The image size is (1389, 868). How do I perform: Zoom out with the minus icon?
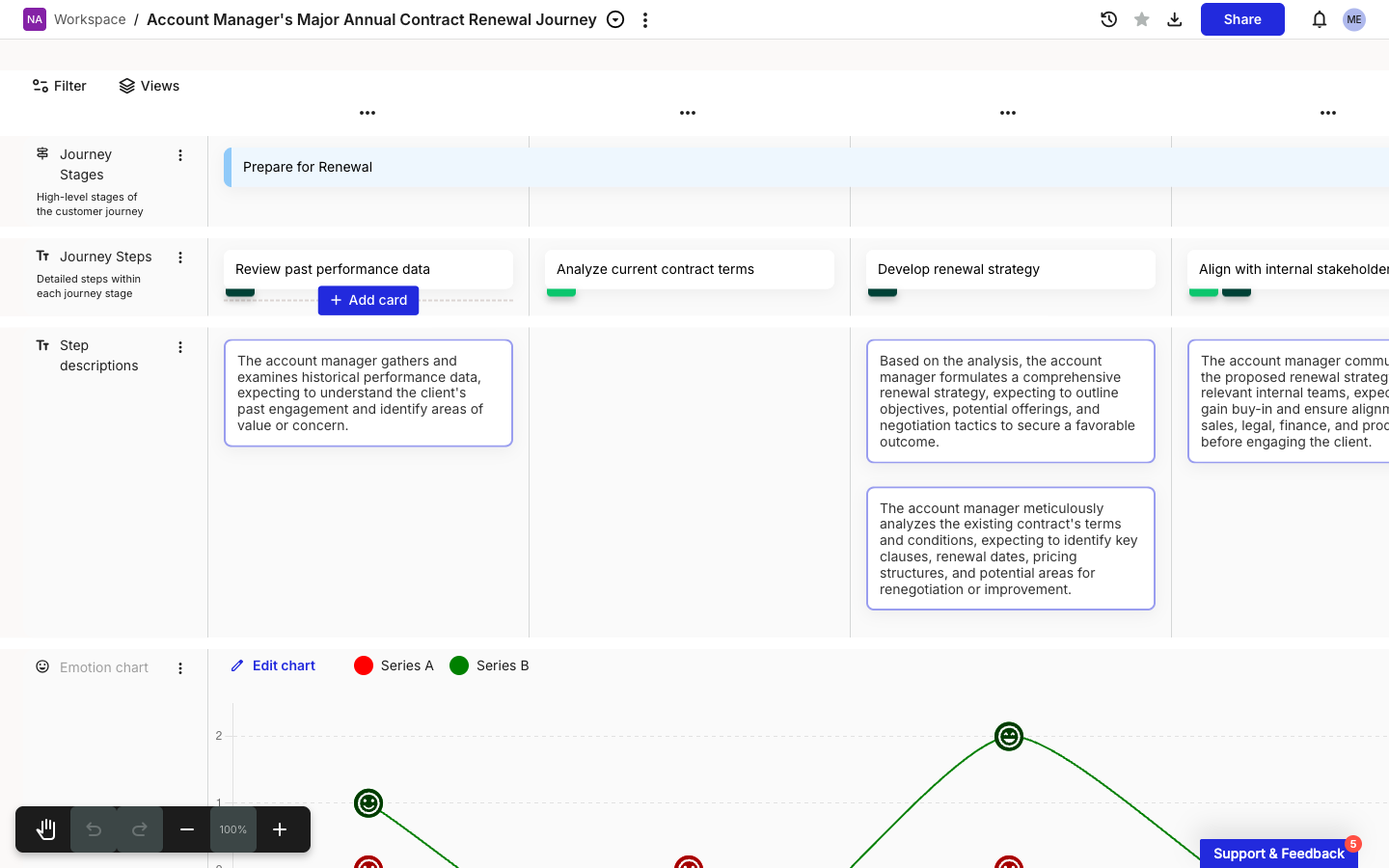(x=187, y=829)
